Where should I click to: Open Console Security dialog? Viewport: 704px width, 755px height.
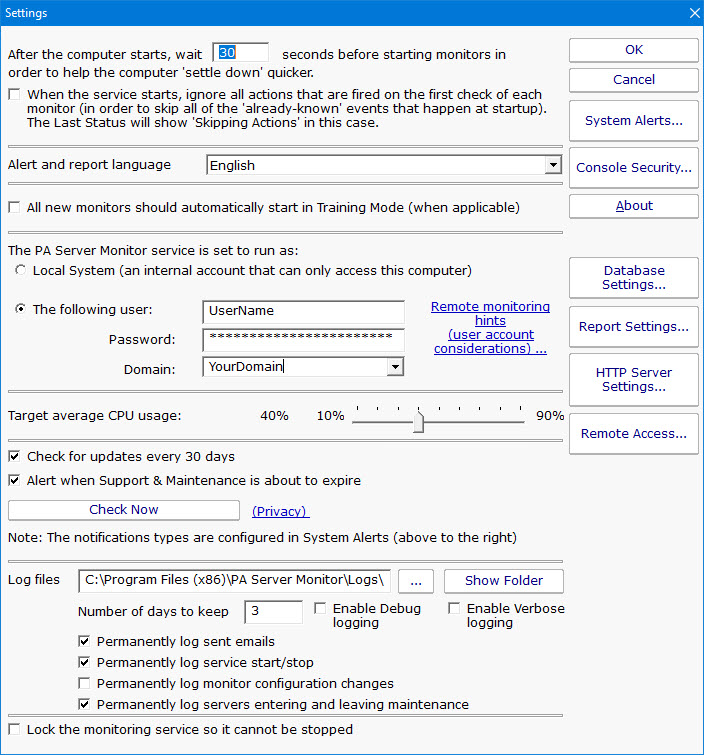click(633, 168)
